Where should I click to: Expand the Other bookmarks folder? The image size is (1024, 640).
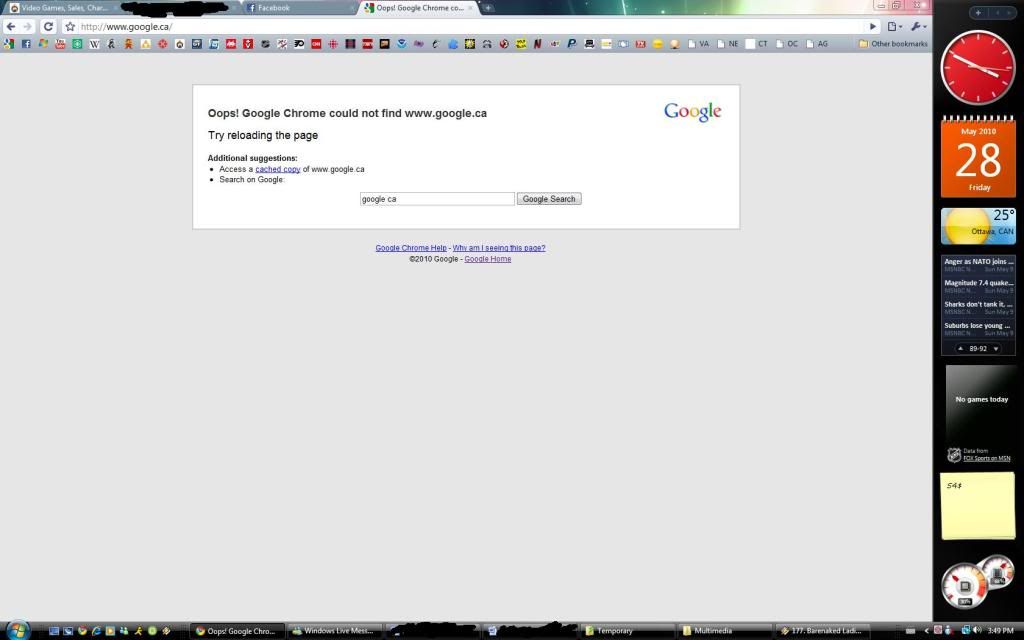click(x=893, y=44)
